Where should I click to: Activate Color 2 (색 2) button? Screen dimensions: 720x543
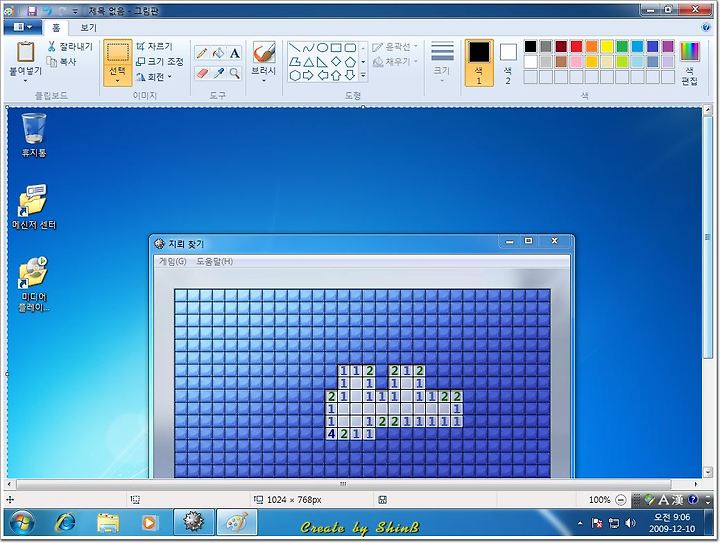tap(508, 63)
